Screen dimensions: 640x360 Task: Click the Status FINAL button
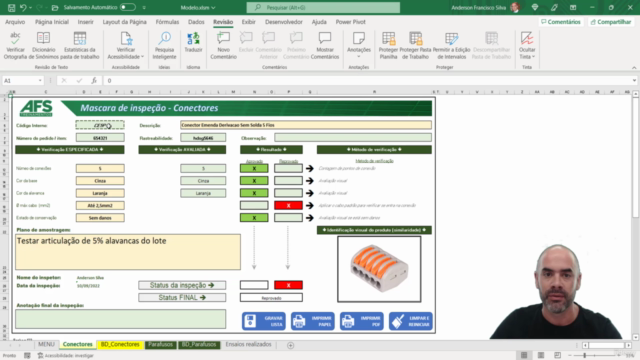182,298
